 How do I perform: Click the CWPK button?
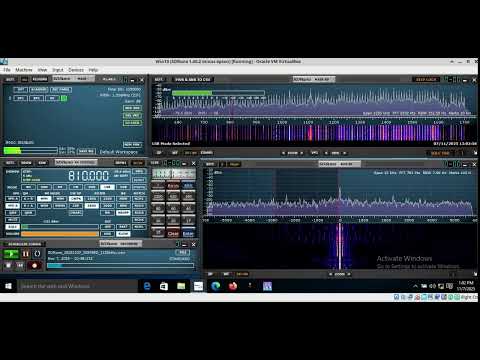[76, 199]
